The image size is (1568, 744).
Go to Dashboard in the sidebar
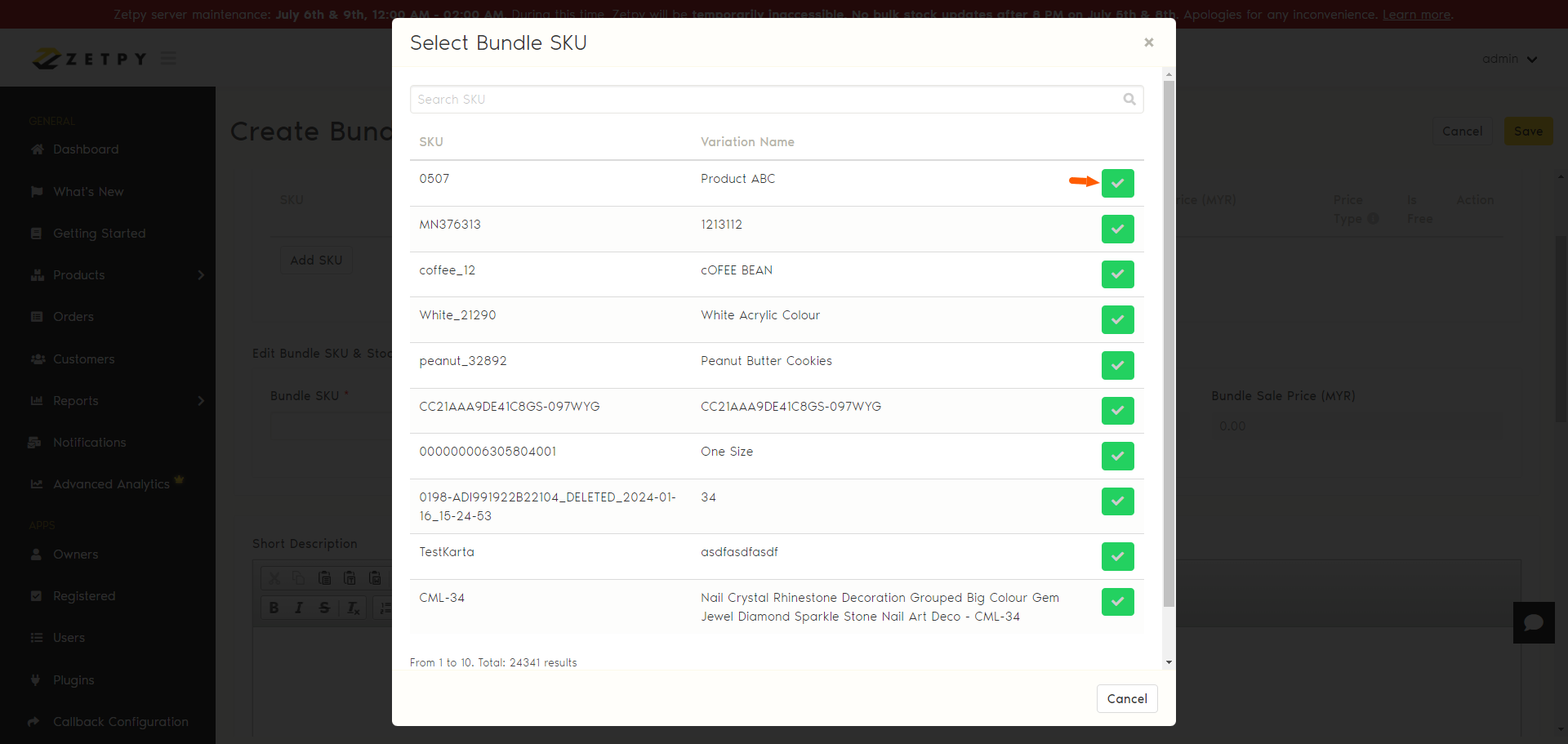[86, 149]
